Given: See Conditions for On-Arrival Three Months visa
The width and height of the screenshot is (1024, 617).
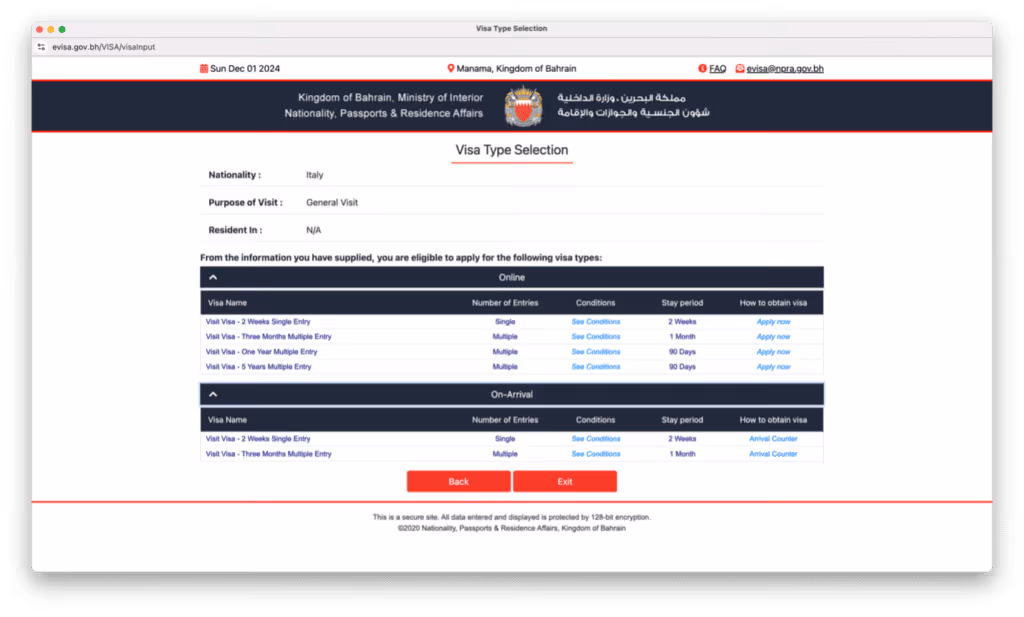Looking at the screenshot, I should point(596,454).
